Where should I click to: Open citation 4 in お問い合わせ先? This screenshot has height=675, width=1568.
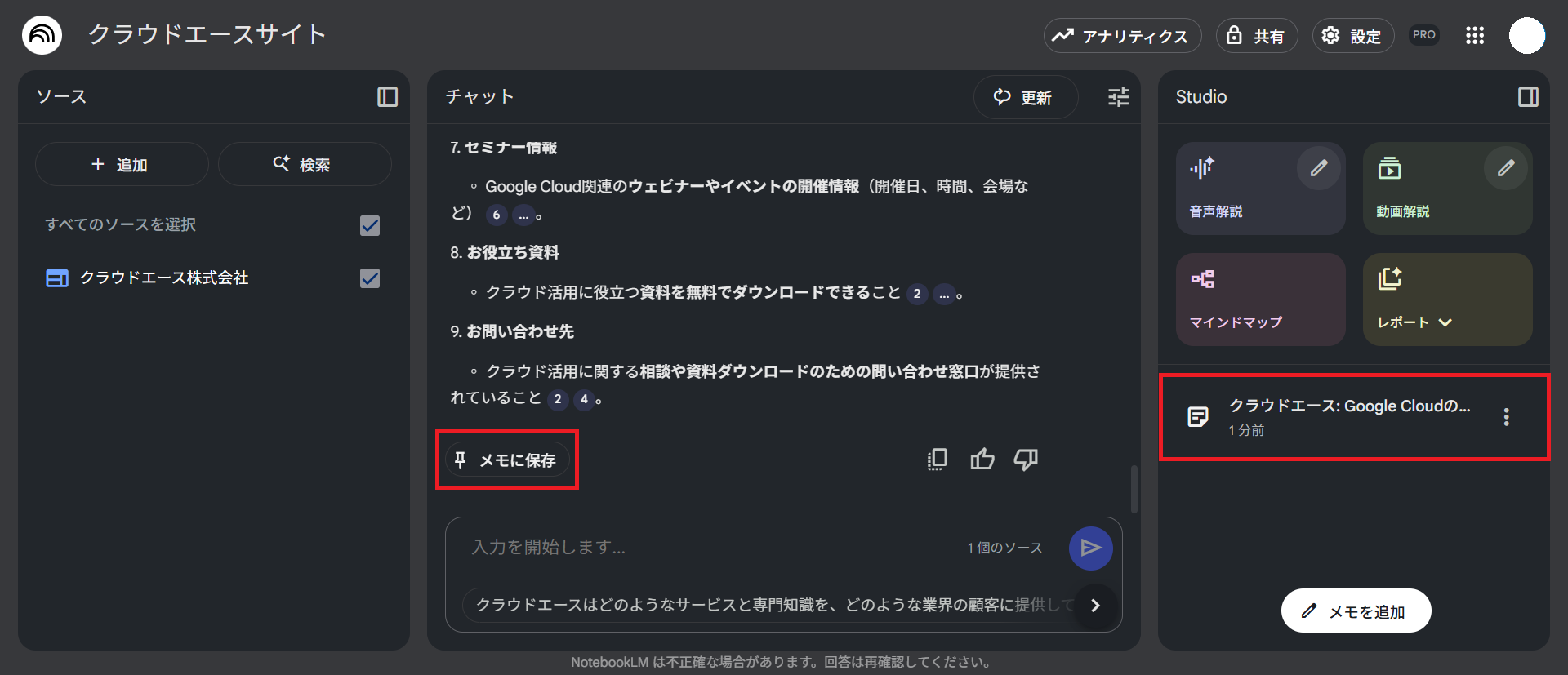click(x=584, y=399)
